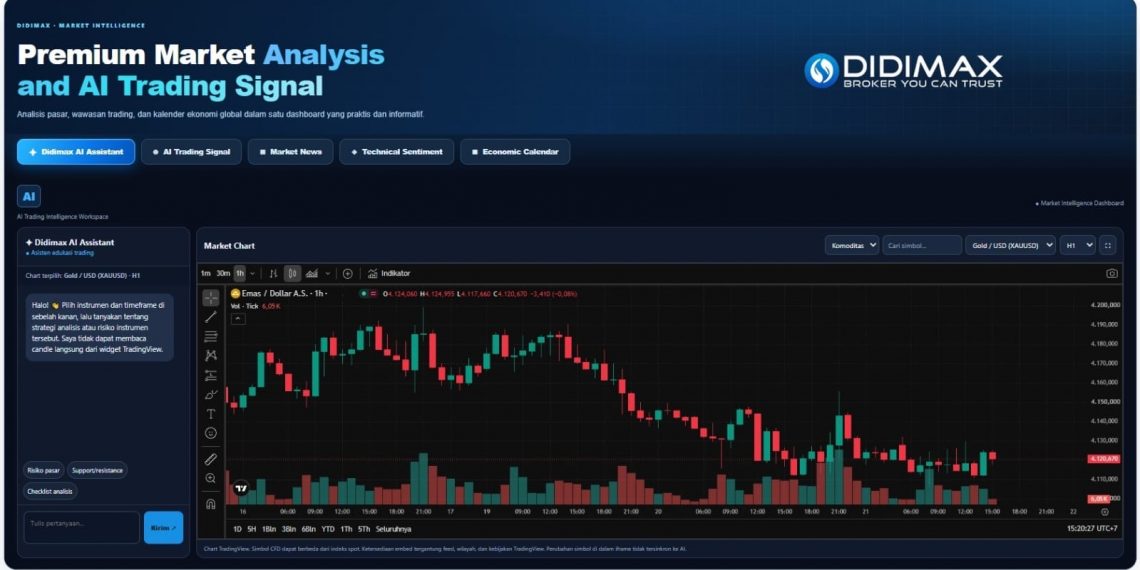This screenshot has height=570, width=1140.
Task: Select the 1m timeframe
Action: (206, 273)
